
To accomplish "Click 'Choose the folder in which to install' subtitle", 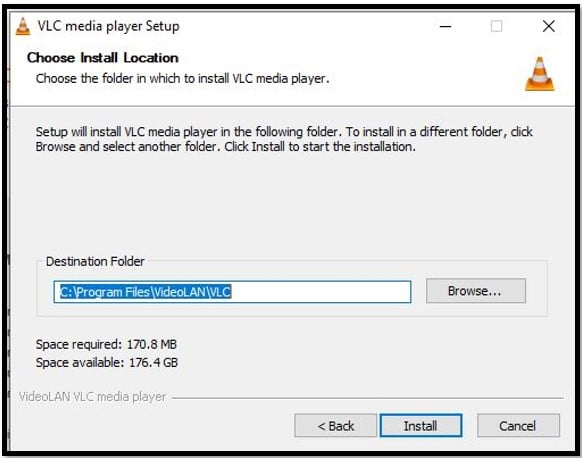I will [x=183, y=79].
